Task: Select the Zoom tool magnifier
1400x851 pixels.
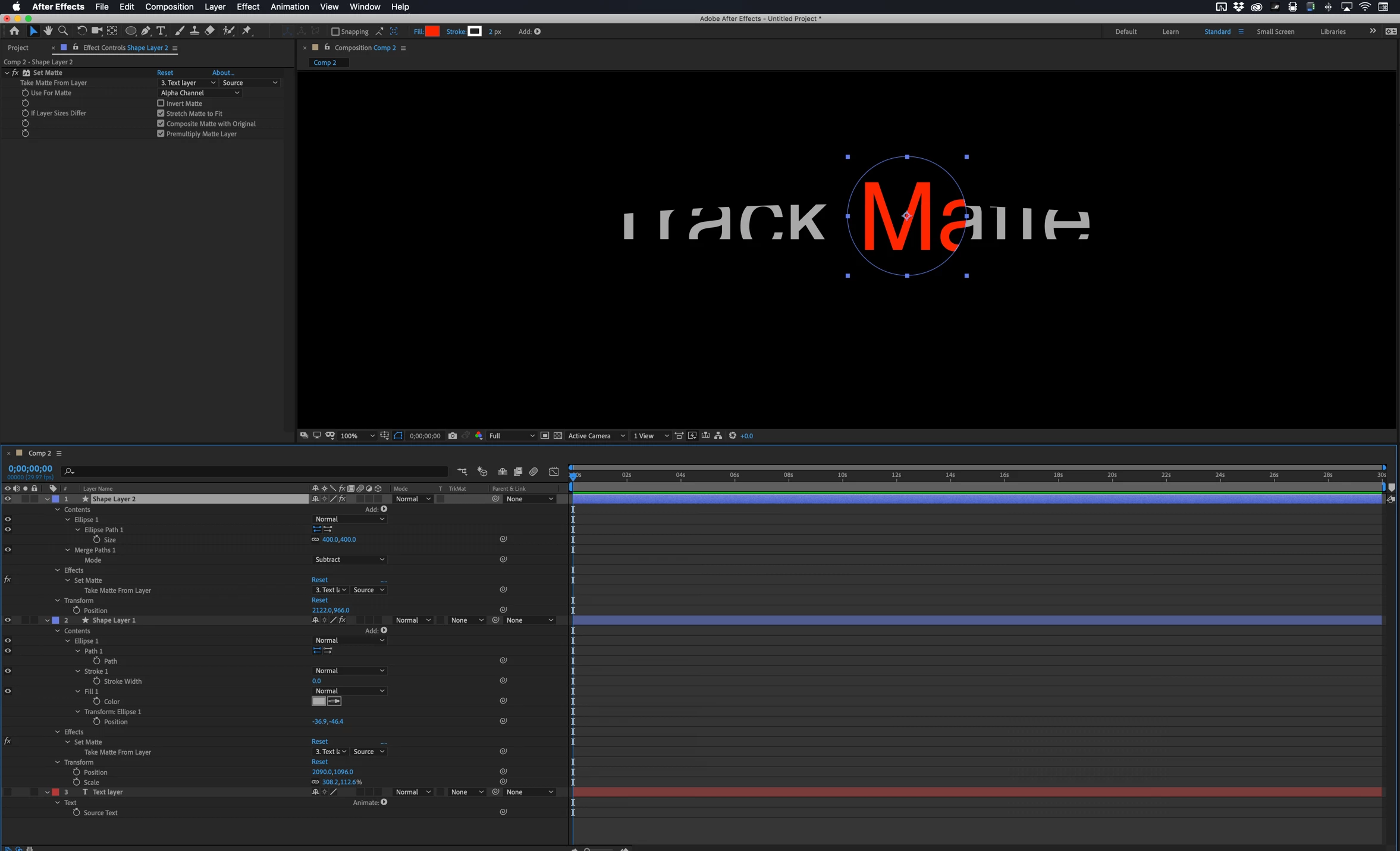Action: (63, 31)
